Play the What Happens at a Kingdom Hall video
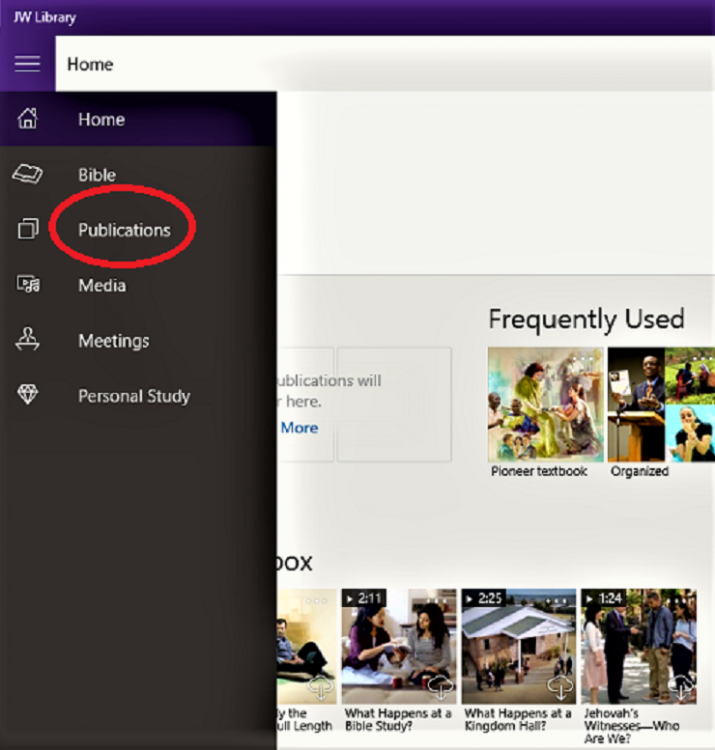The width and height of the screenshot is (715, 750). pos(519,646)
